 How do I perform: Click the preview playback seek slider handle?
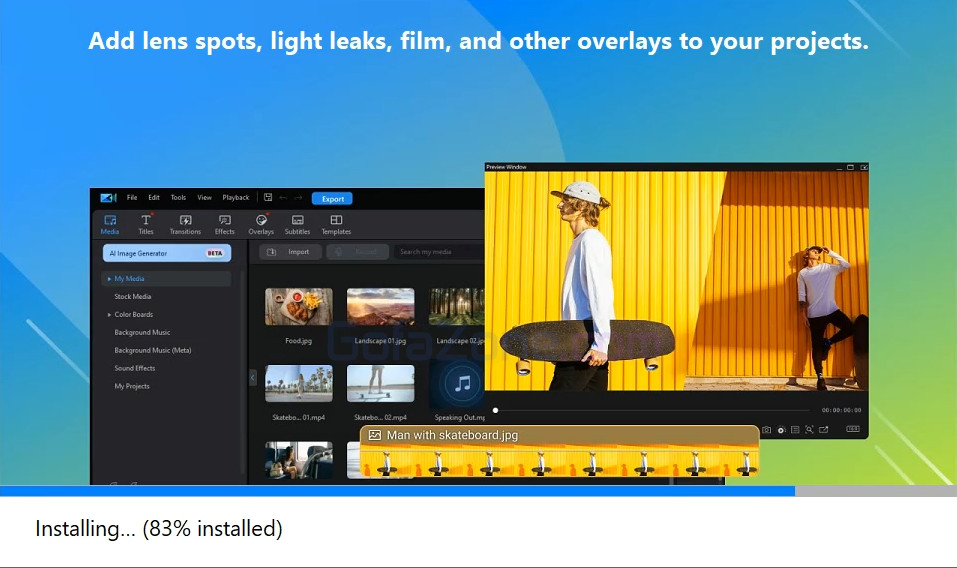click(x=495, y=410)
